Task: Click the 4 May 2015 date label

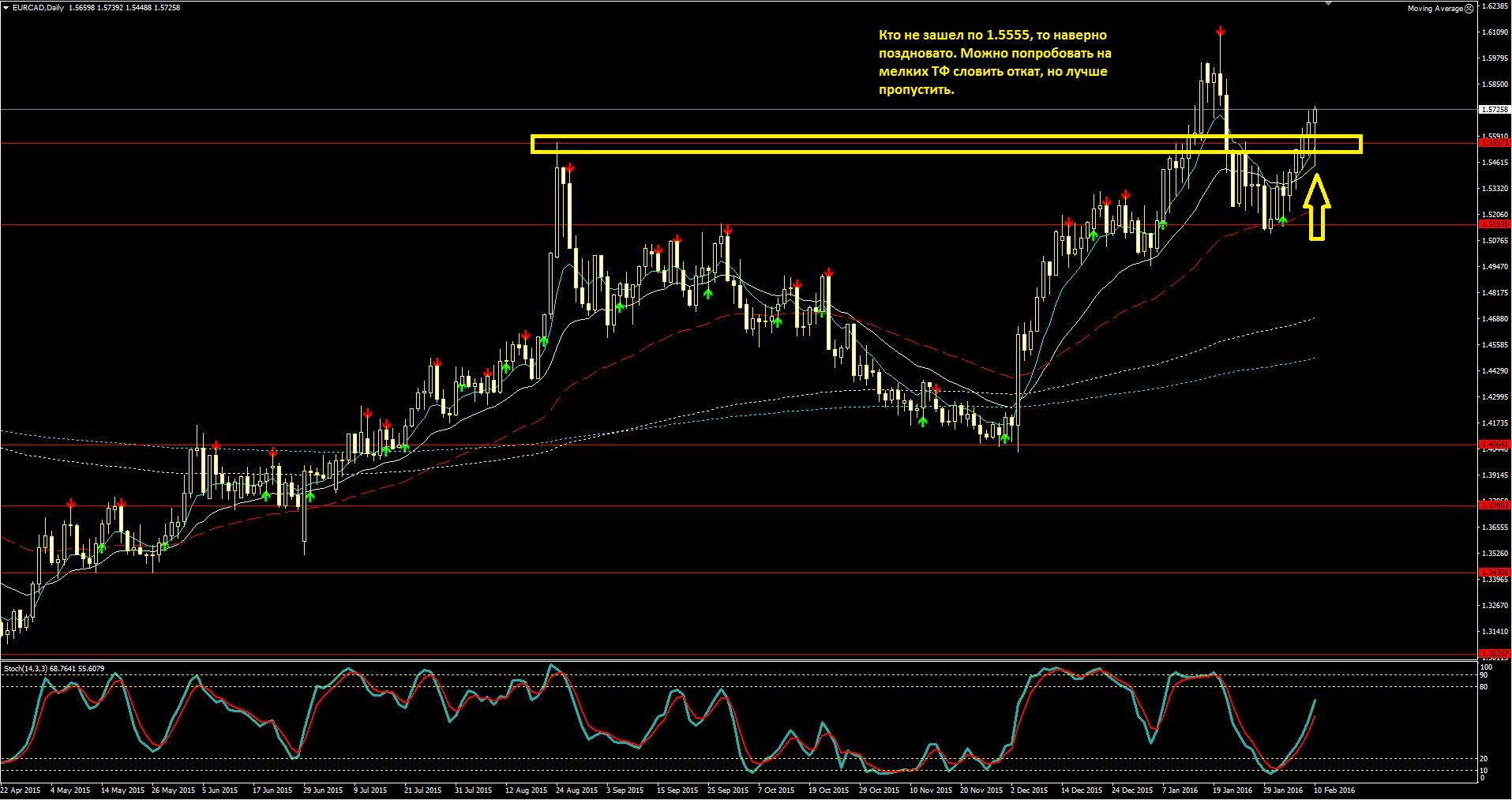Action: click(70, 790)
